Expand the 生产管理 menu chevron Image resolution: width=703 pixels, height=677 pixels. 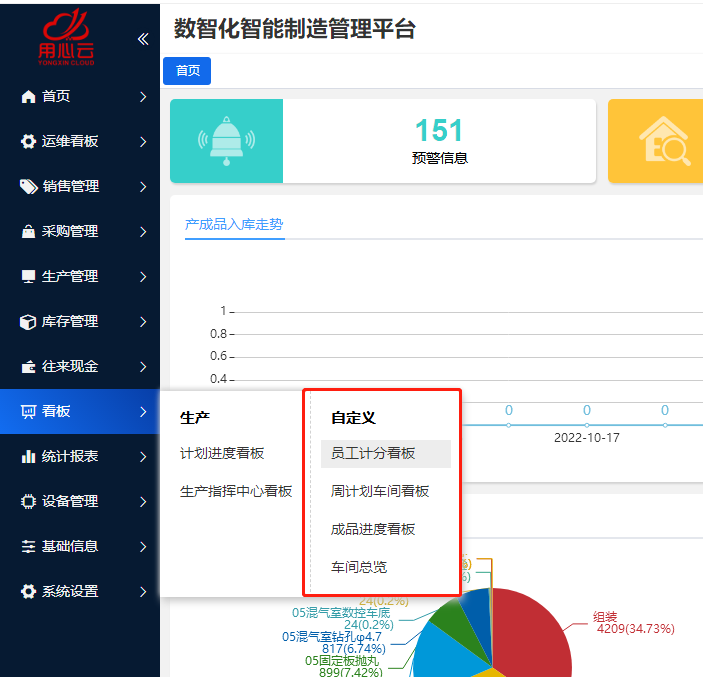point(143,277)
